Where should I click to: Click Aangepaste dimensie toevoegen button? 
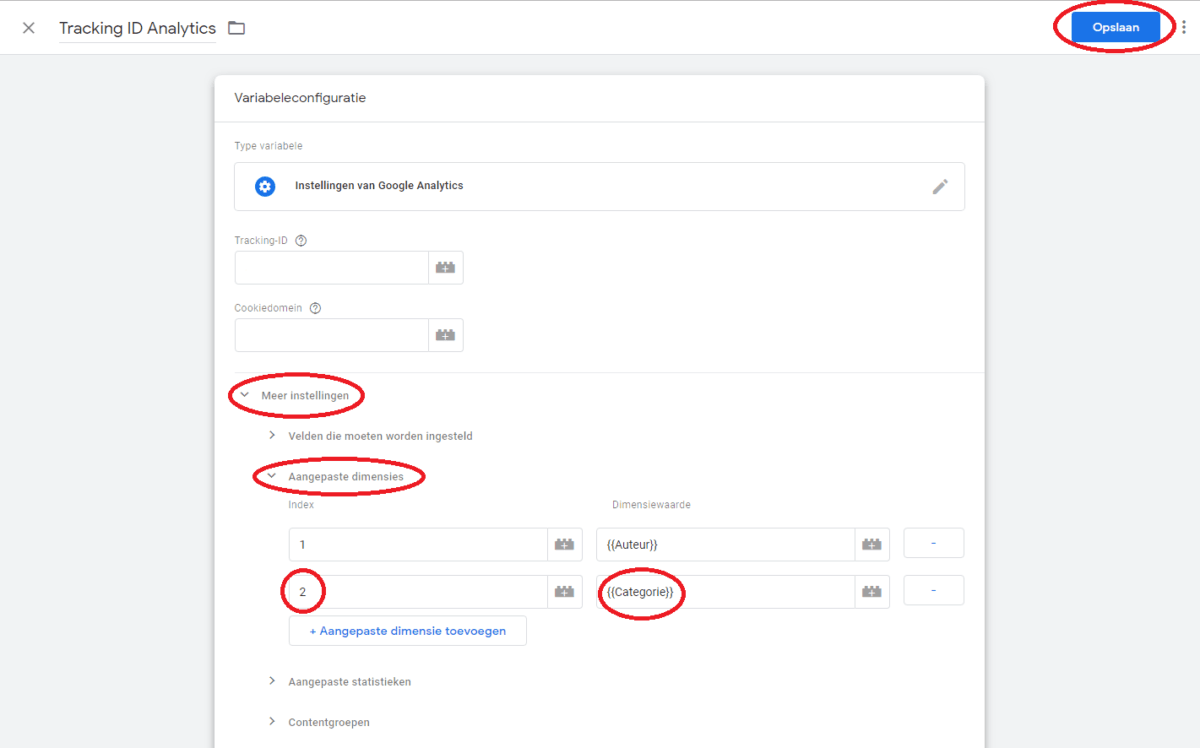tap(407, 631)
